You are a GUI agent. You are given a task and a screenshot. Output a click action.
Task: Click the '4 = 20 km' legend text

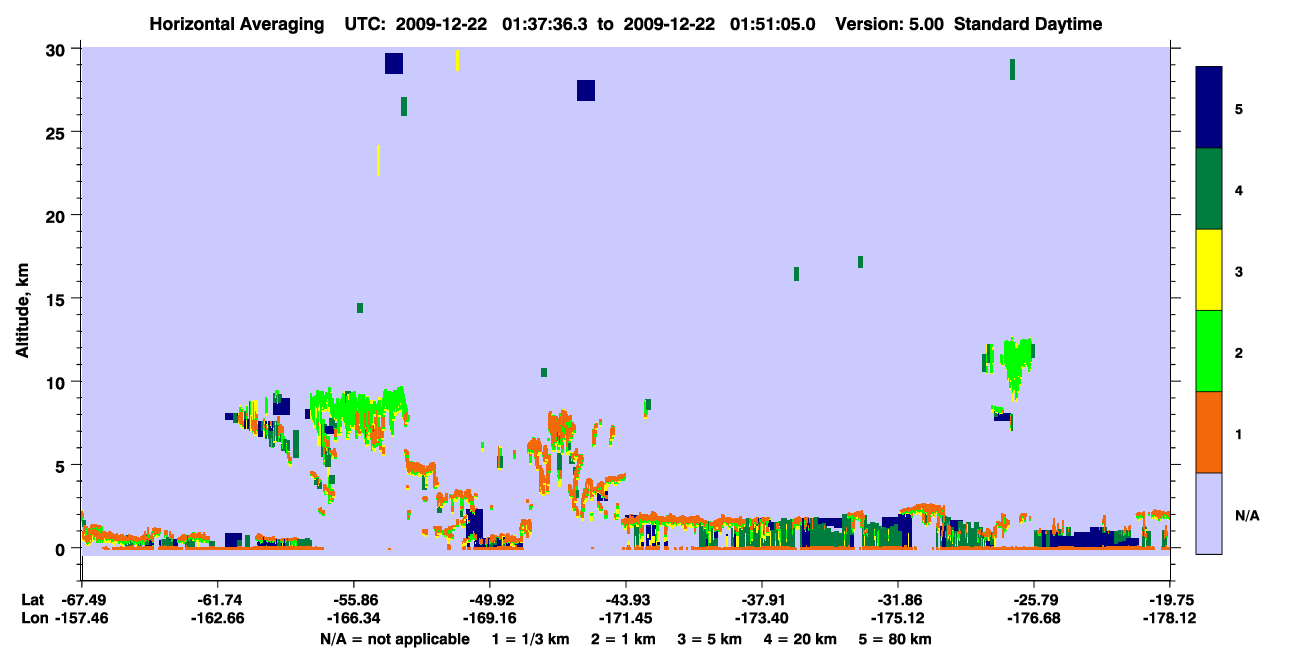[x=801, y=639]
